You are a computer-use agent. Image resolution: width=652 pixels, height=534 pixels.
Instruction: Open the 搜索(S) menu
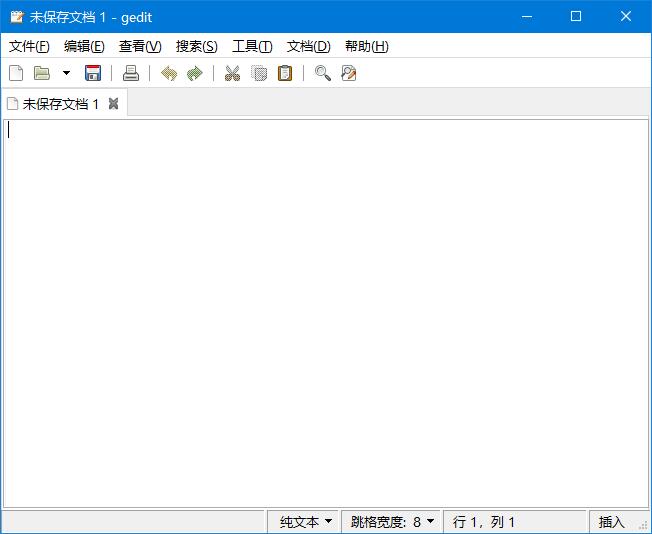click(196, 46)
